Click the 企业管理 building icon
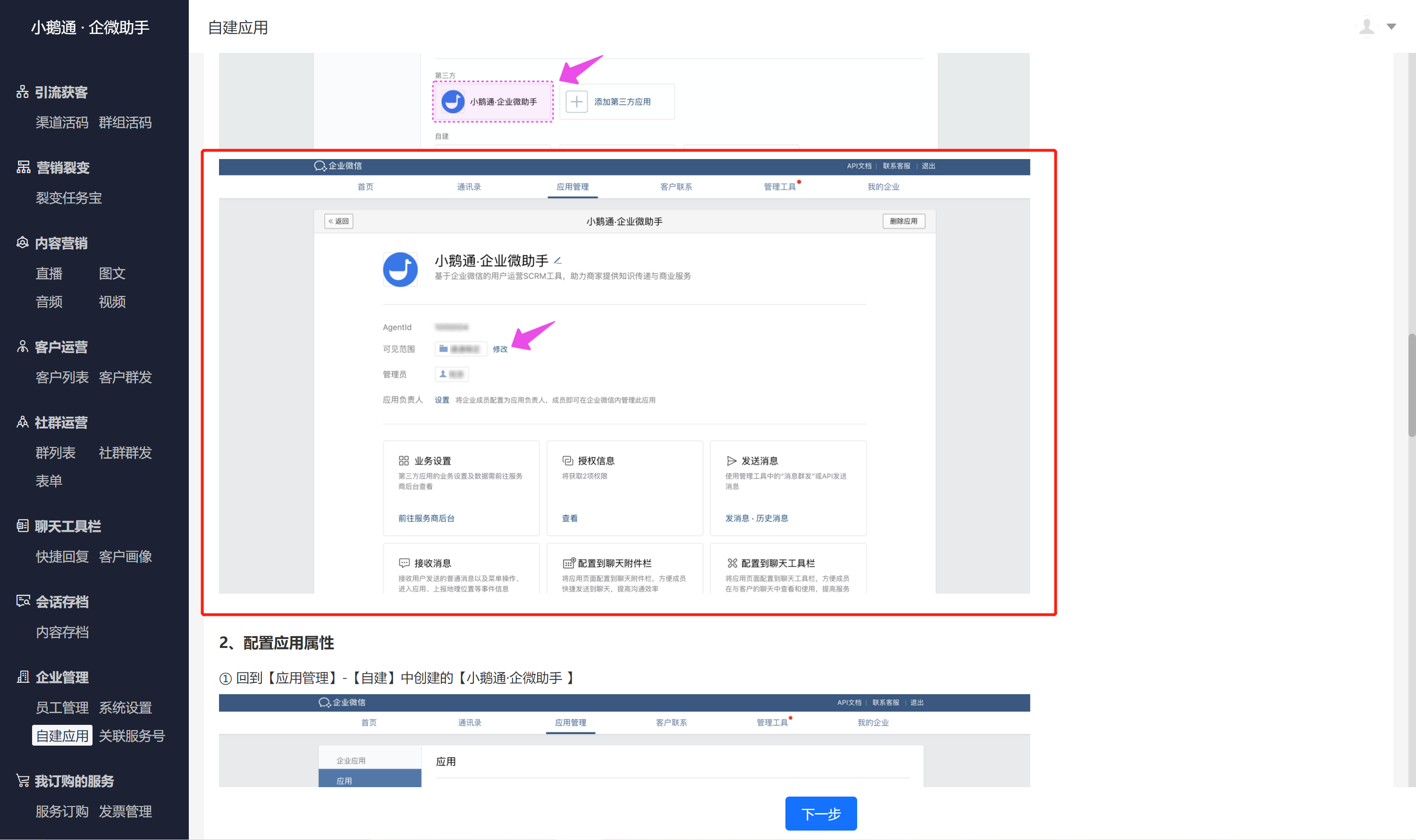 point(23,677)
